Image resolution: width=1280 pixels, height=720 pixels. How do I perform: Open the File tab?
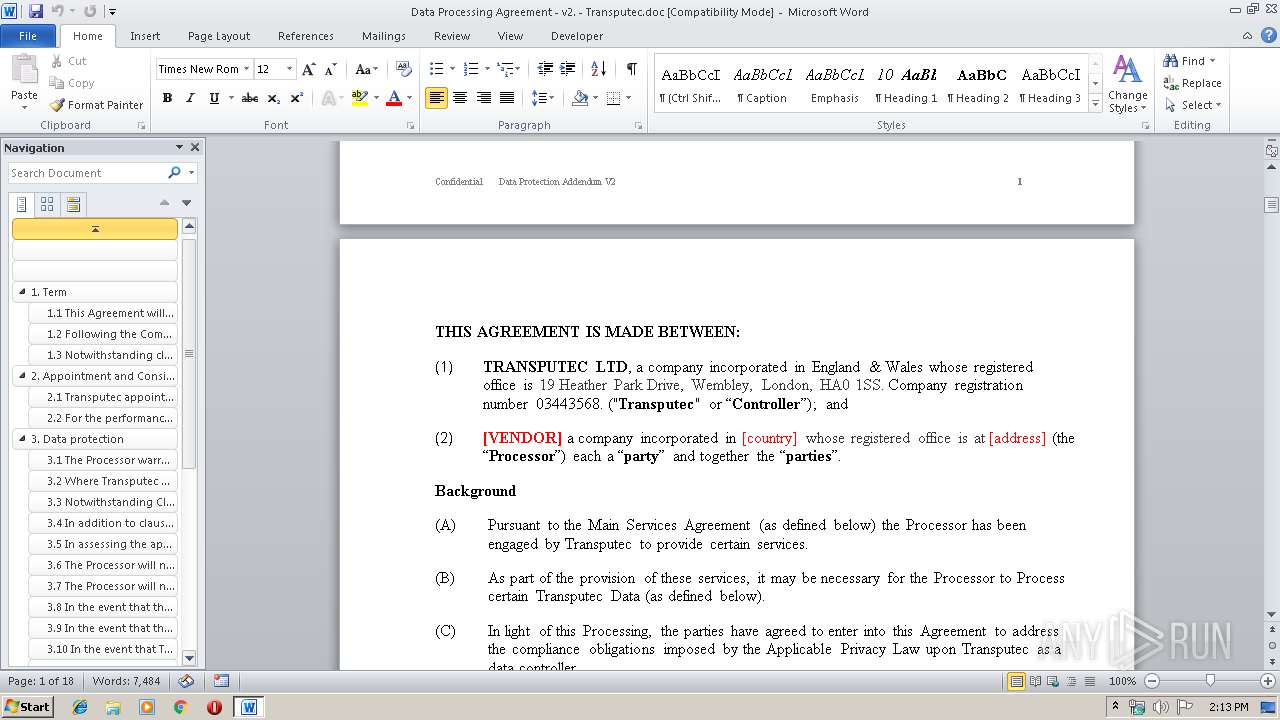coord(28,36)
